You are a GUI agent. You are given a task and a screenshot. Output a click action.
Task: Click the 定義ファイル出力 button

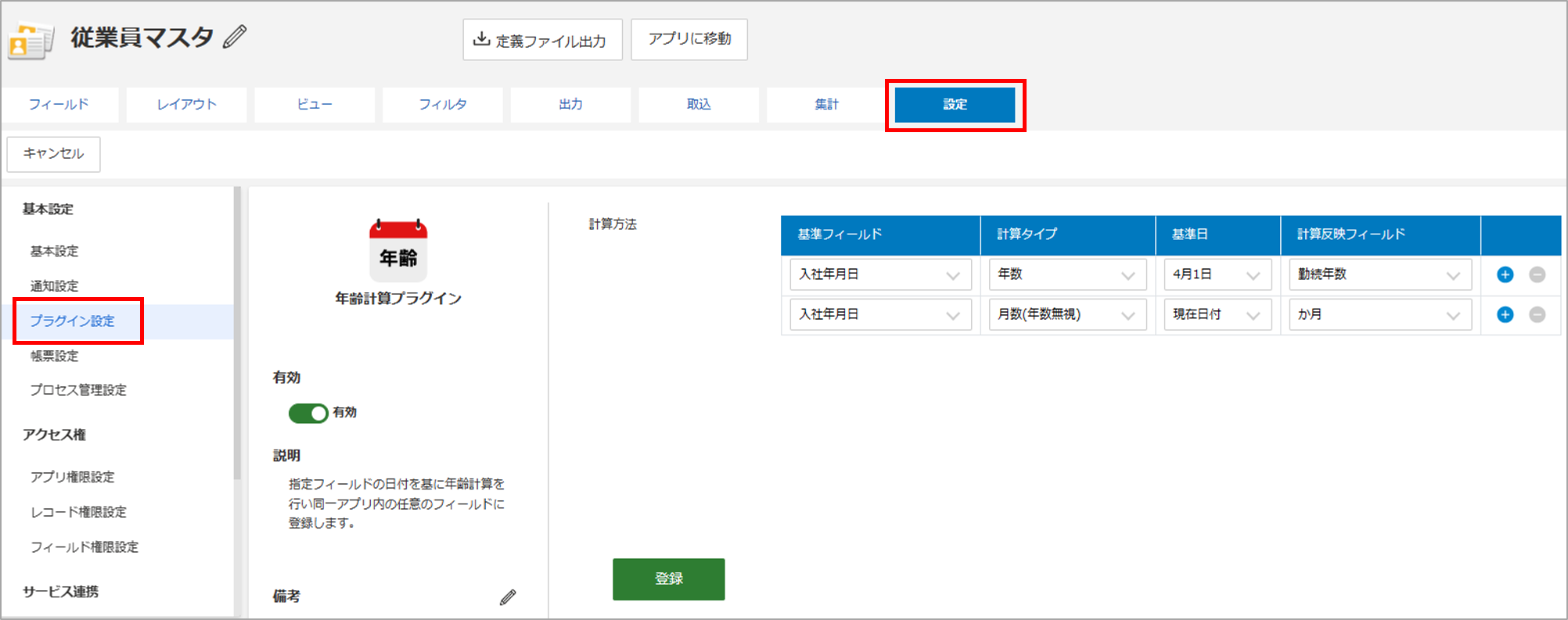542,40
